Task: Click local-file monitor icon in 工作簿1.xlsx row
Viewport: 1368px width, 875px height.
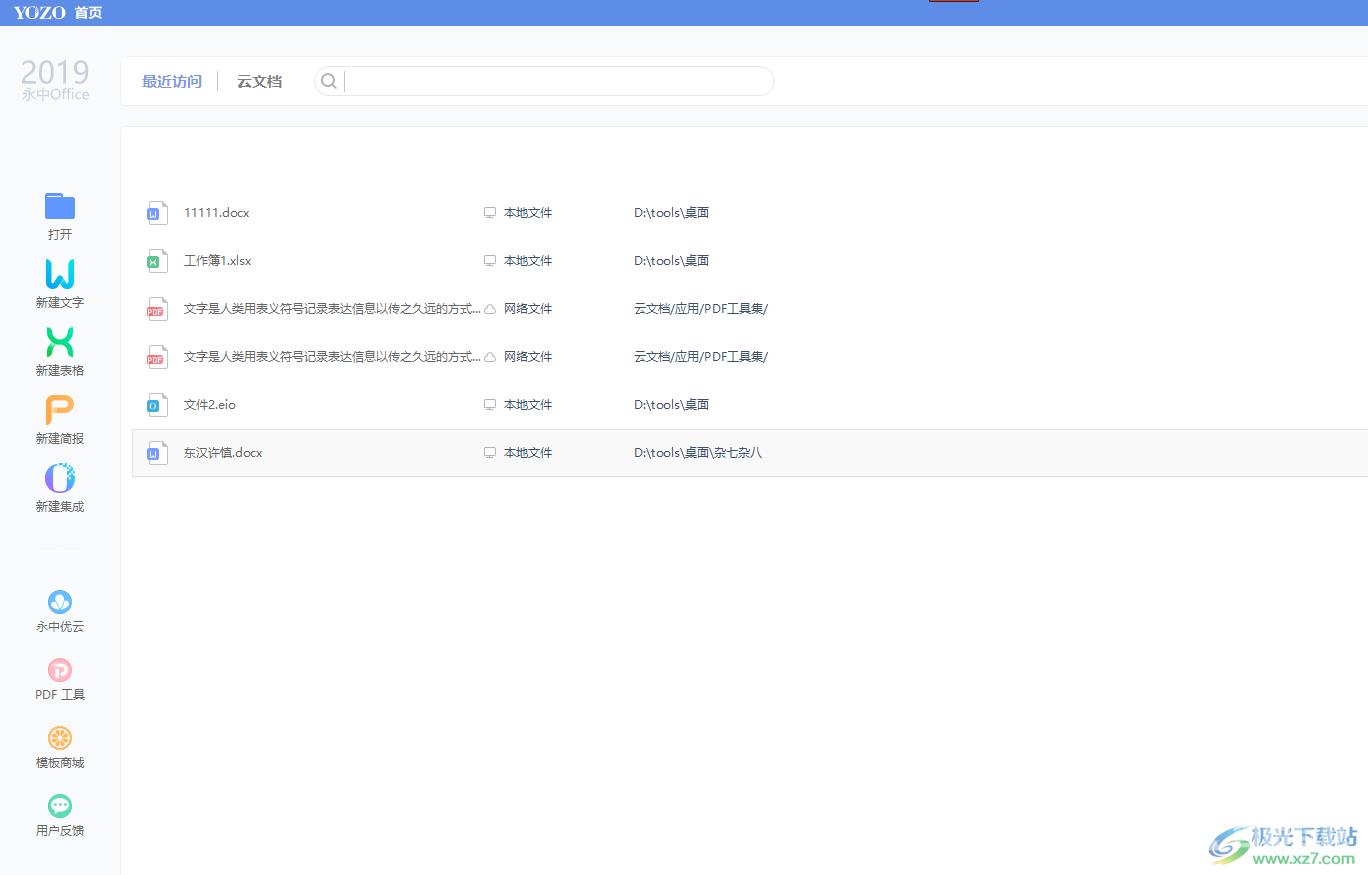Action: pyautogui.click(x=490, y=261)
